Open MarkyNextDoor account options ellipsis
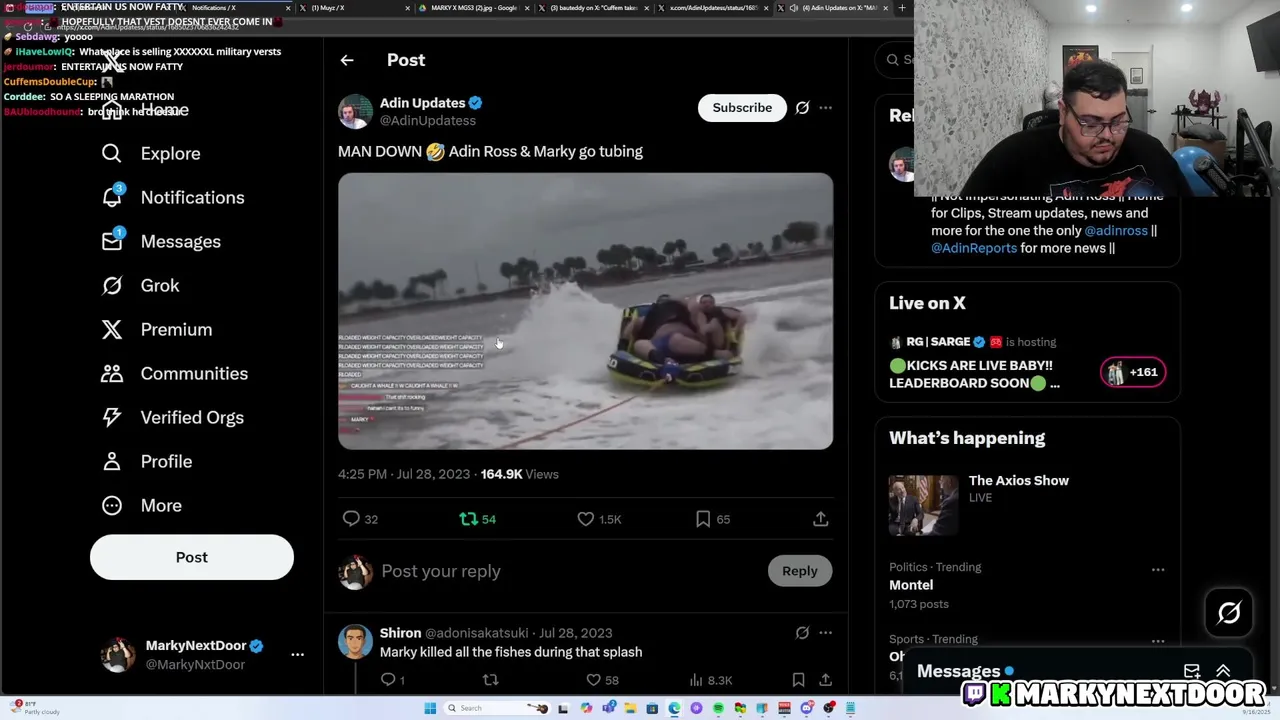Image resolution: width=1280 pixels, height=720 pixels. click(297, 654)
